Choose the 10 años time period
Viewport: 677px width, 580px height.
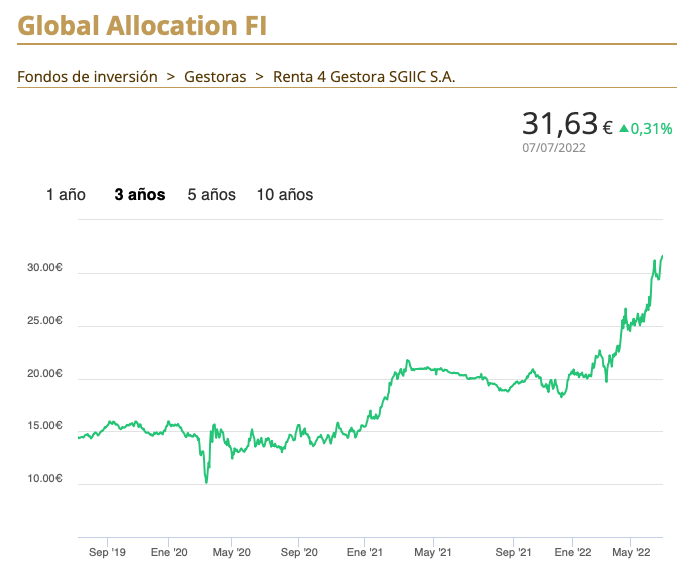[x=285, y=195]
